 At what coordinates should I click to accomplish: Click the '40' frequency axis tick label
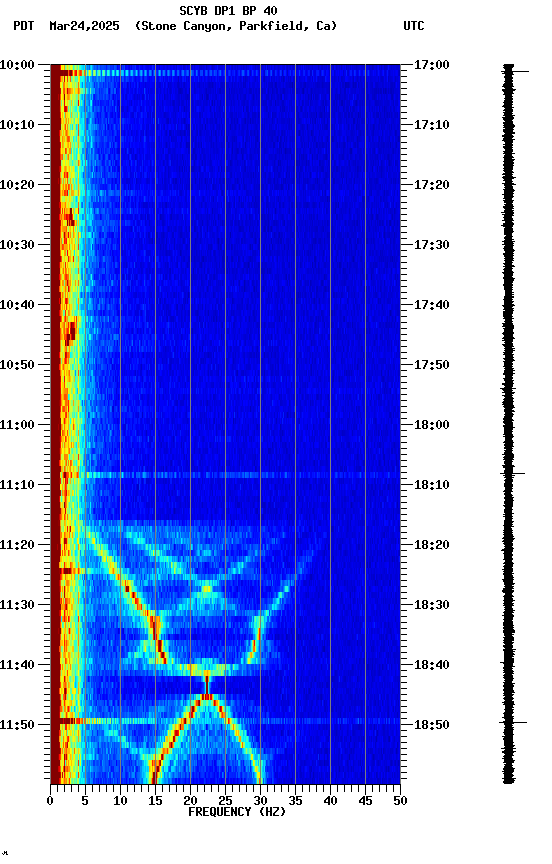(330, 801)
